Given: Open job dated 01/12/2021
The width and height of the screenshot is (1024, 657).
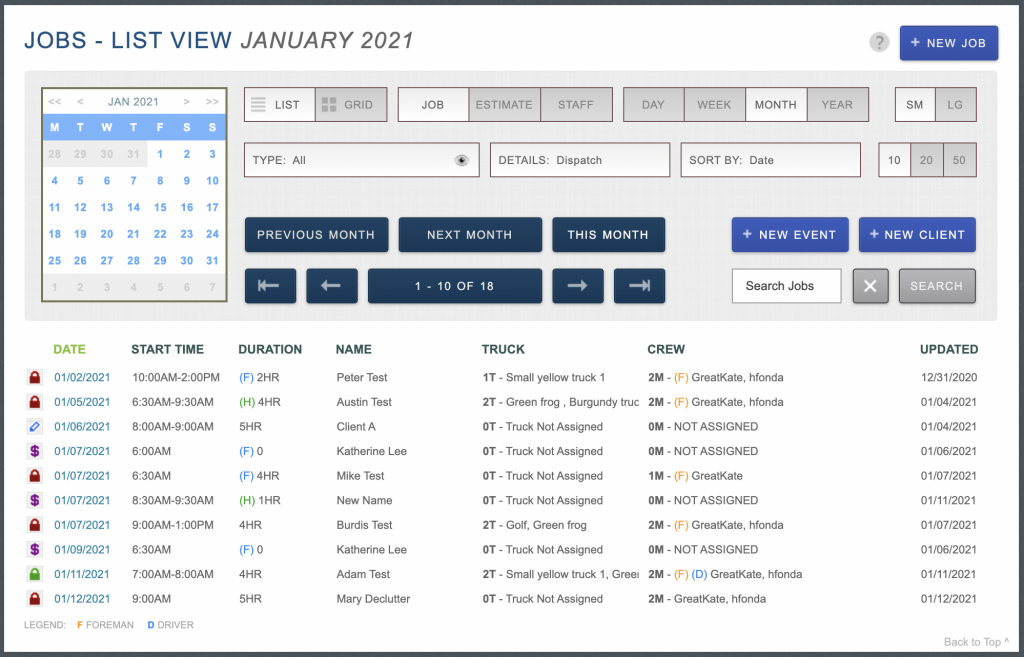Looking at the screenshot, I should 82,599.
